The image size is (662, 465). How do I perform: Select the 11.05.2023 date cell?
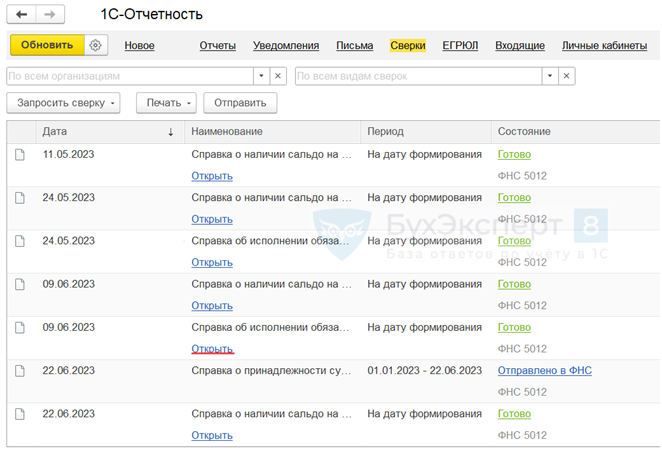pyautogui.click(x=68, y=154)
